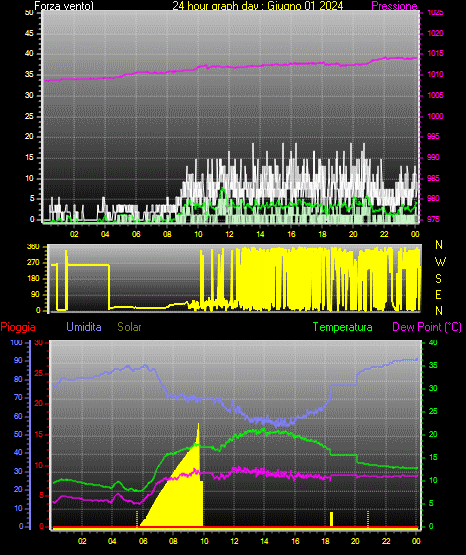Click the W wind direction label
The image size is (466, 555).
[440, 262]
